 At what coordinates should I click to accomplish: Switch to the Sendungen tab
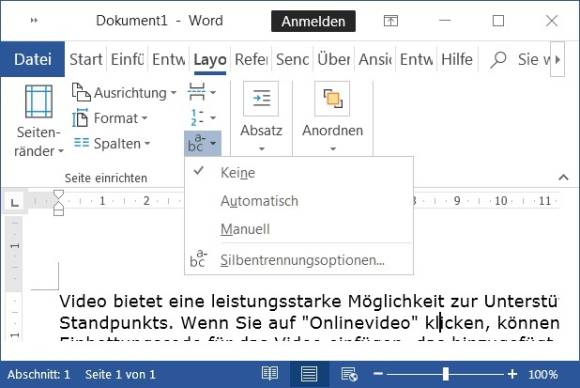[293, 59]
